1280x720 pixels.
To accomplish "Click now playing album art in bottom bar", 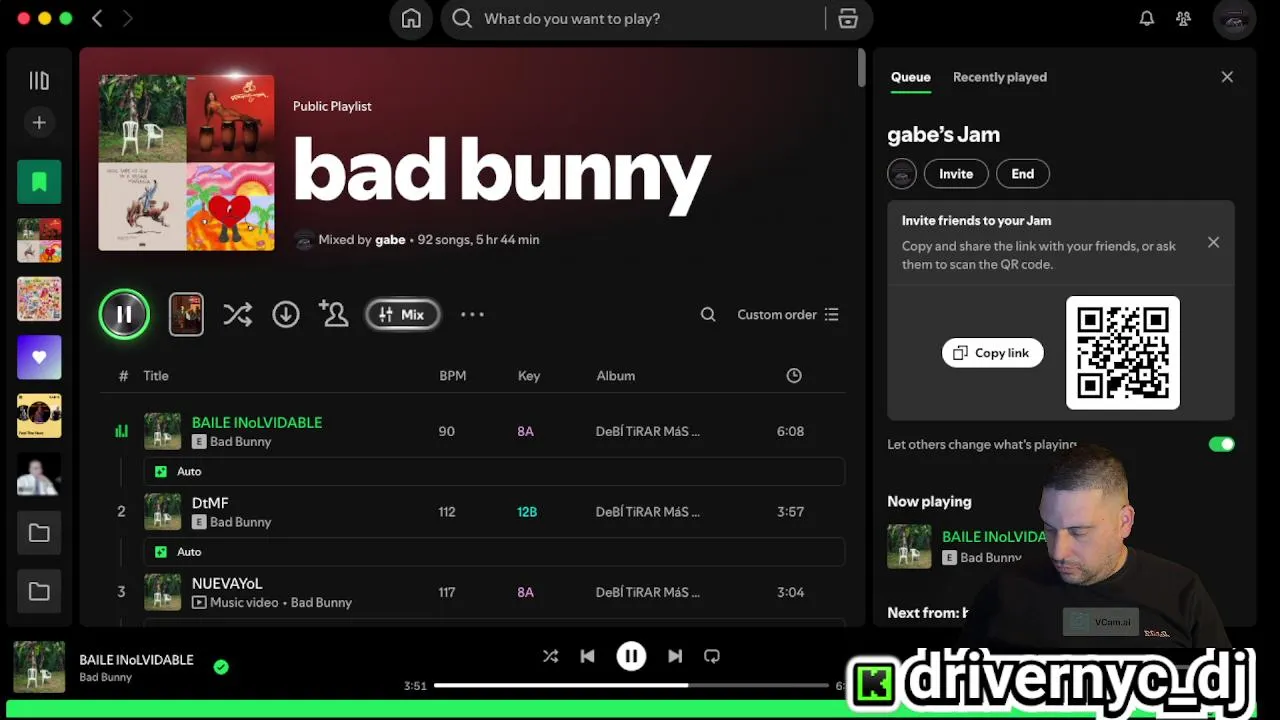I will point(39,667).
